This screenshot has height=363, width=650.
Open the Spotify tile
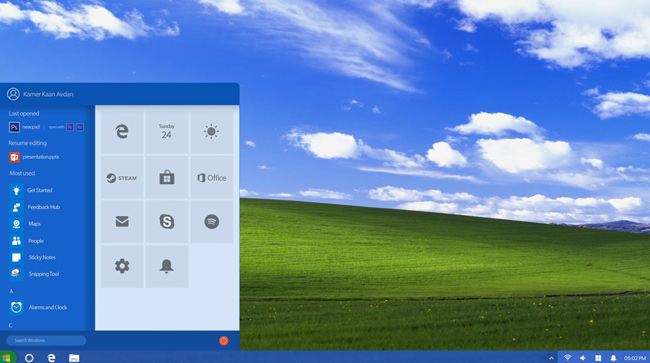211,222
